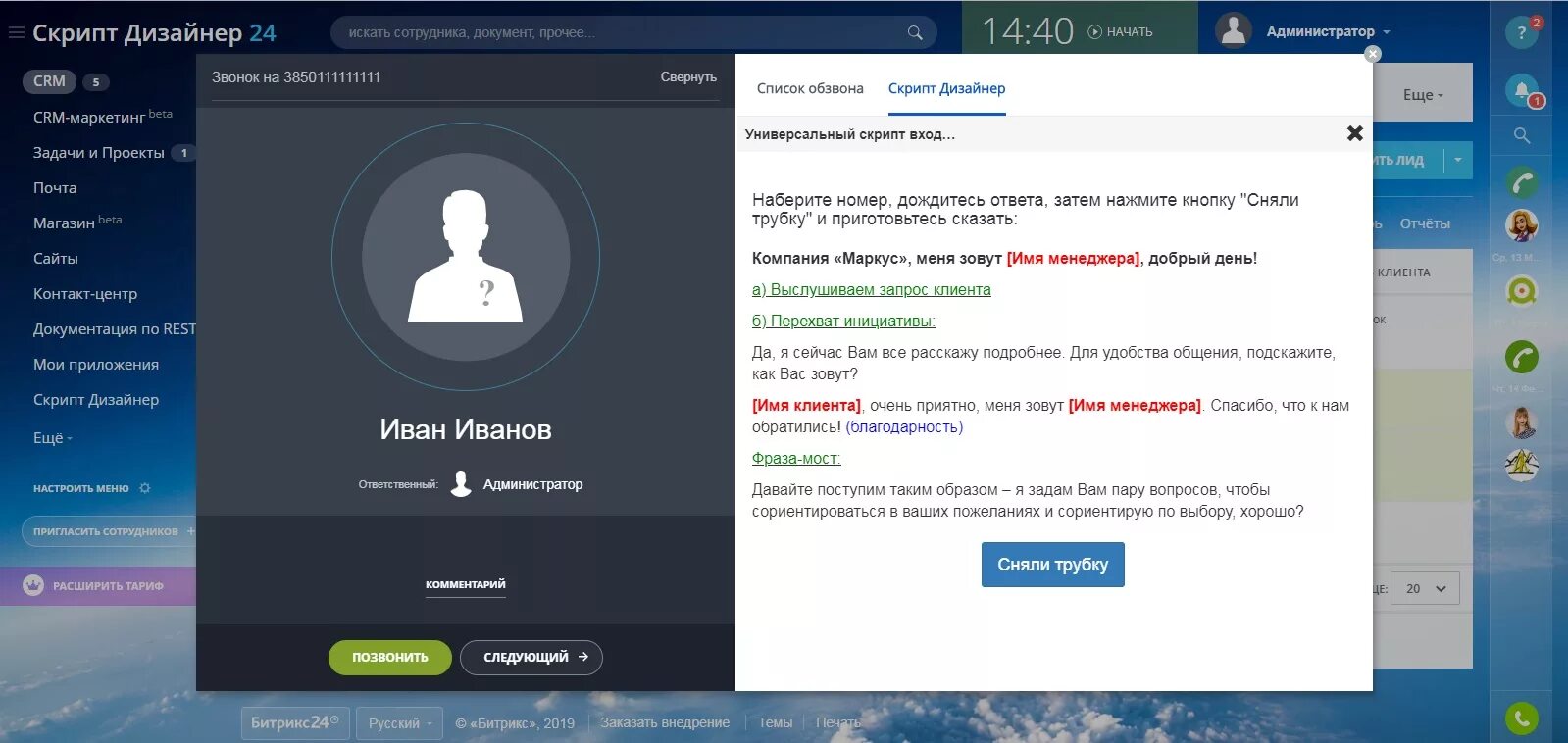Click the CRM counter badge 5

click(x=95, y=82)
